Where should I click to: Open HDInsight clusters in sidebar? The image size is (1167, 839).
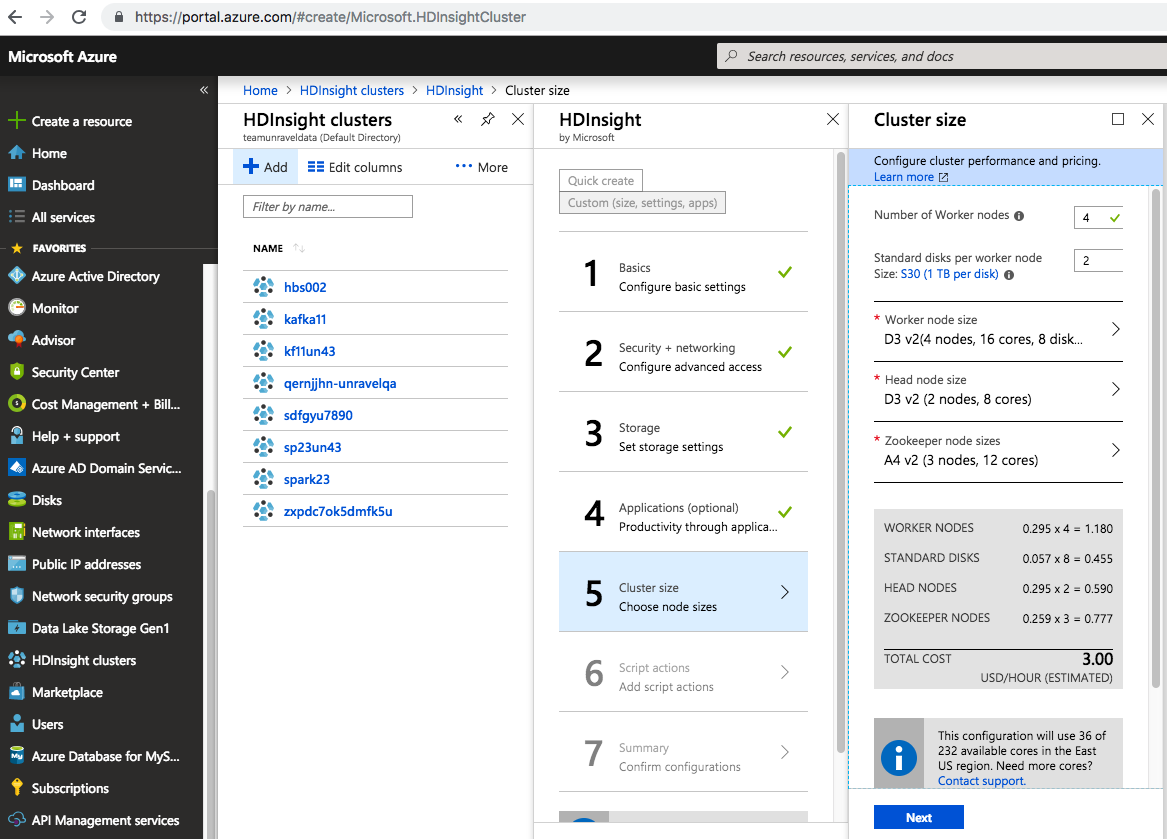point(83,660)
